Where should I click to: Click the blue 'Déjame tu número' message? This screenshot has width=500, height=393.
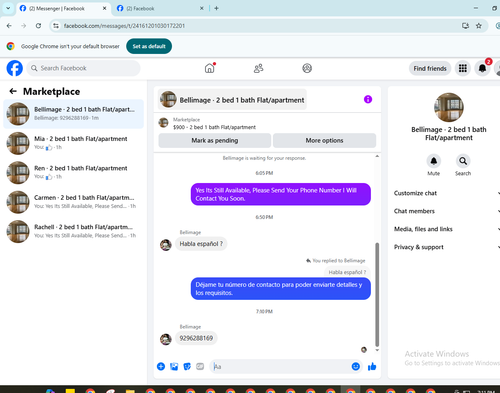tap(281, 289)
